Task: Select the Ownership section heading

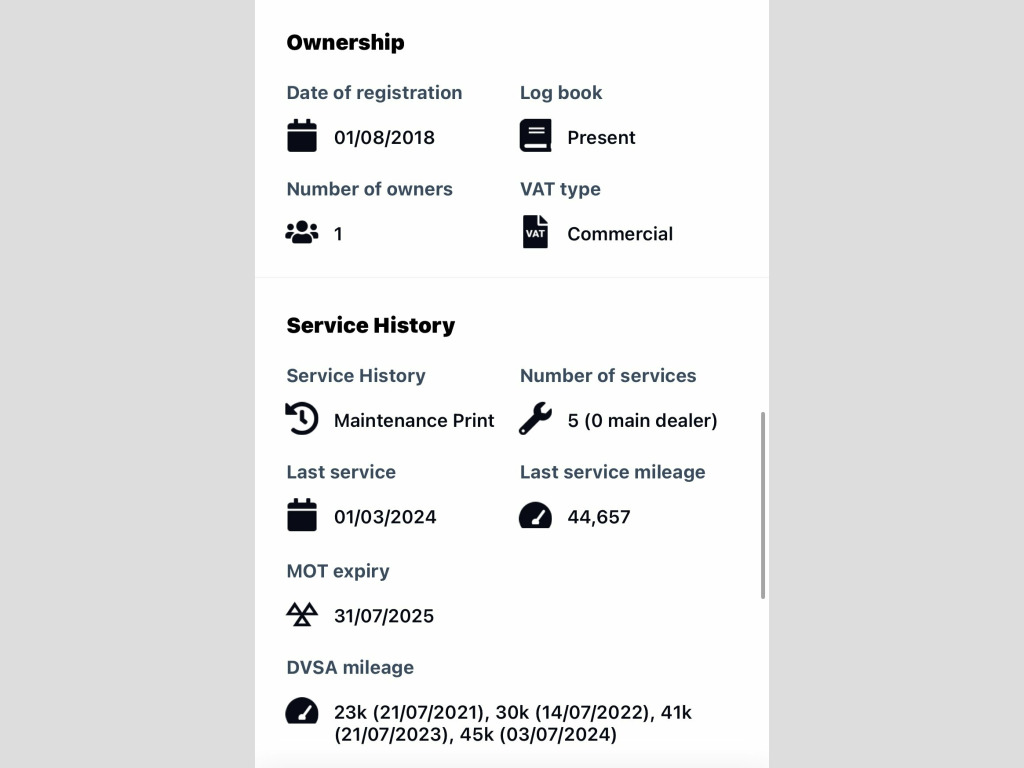Action: click(345, 42)
